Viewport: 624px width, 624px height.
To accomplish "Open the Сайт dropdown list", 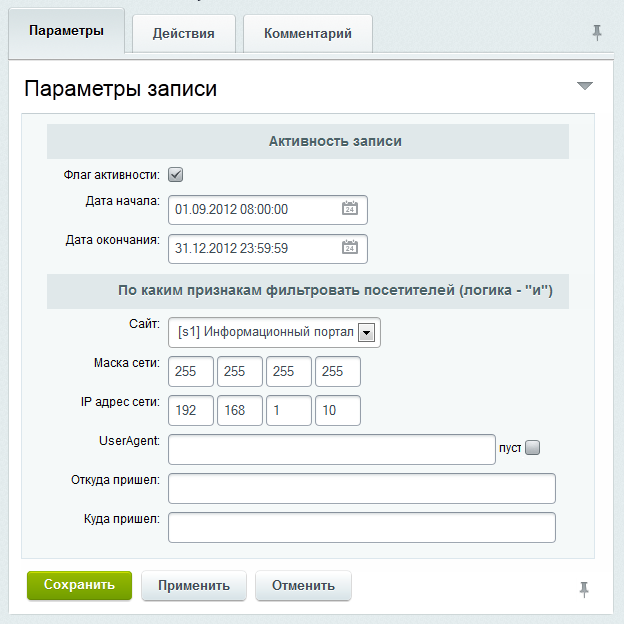I will (x=366, y=333).
